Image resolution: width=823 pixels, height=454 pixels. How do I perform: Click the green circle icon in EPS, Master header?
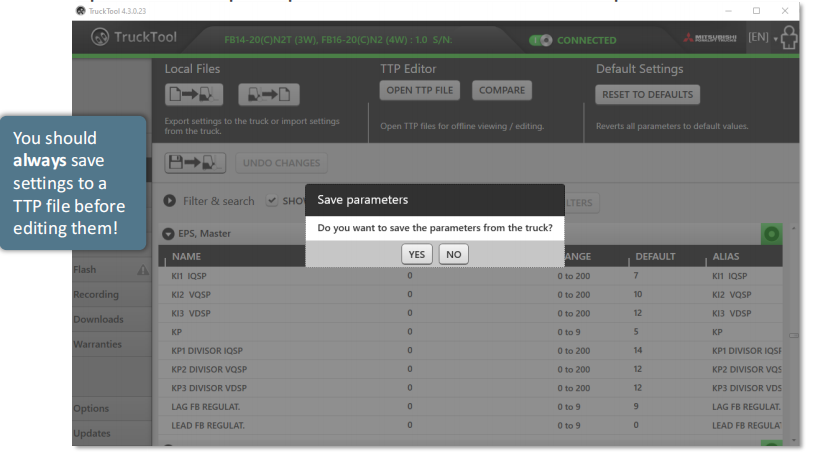coord(771,234)
